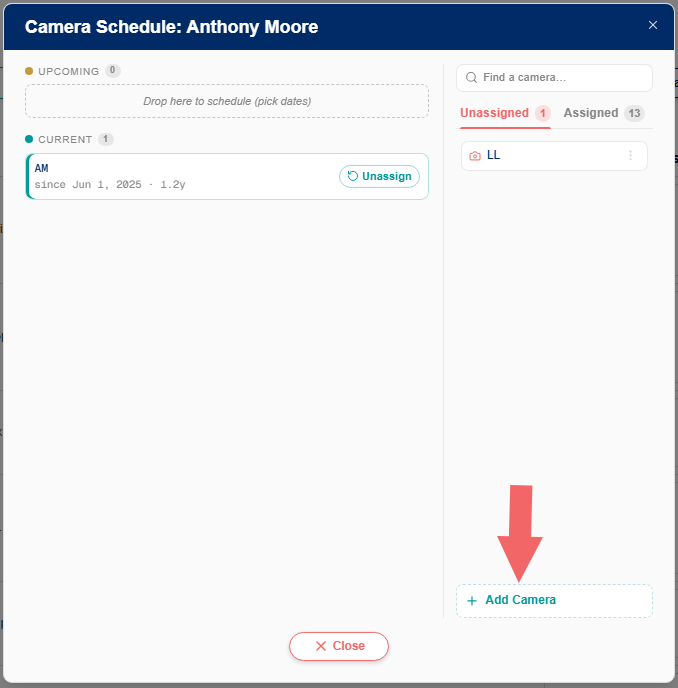
Task: Click the magnifier icon in camera search
Action: tap(471, 78)
